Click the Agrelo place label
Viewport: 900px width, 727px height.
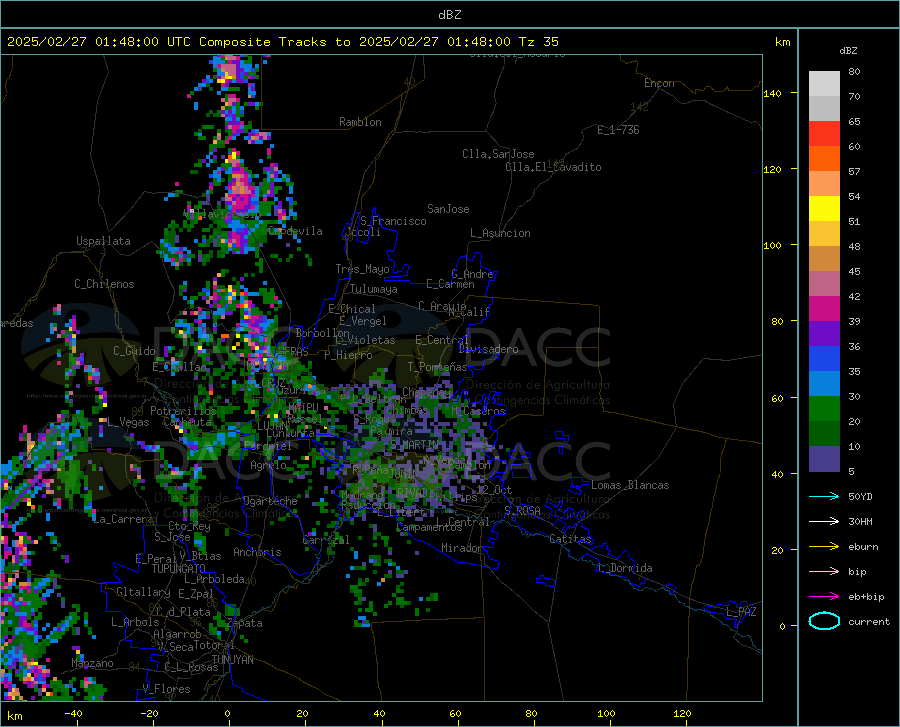click(268, 465)
